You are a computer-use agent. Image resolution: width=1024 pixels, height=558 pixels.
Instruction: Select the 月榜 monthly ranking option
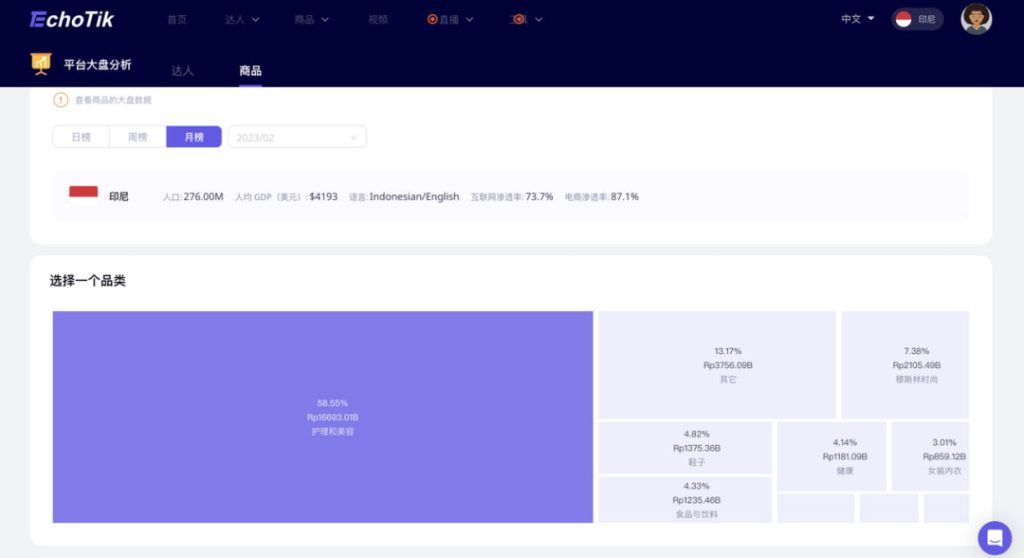[194, 137]
